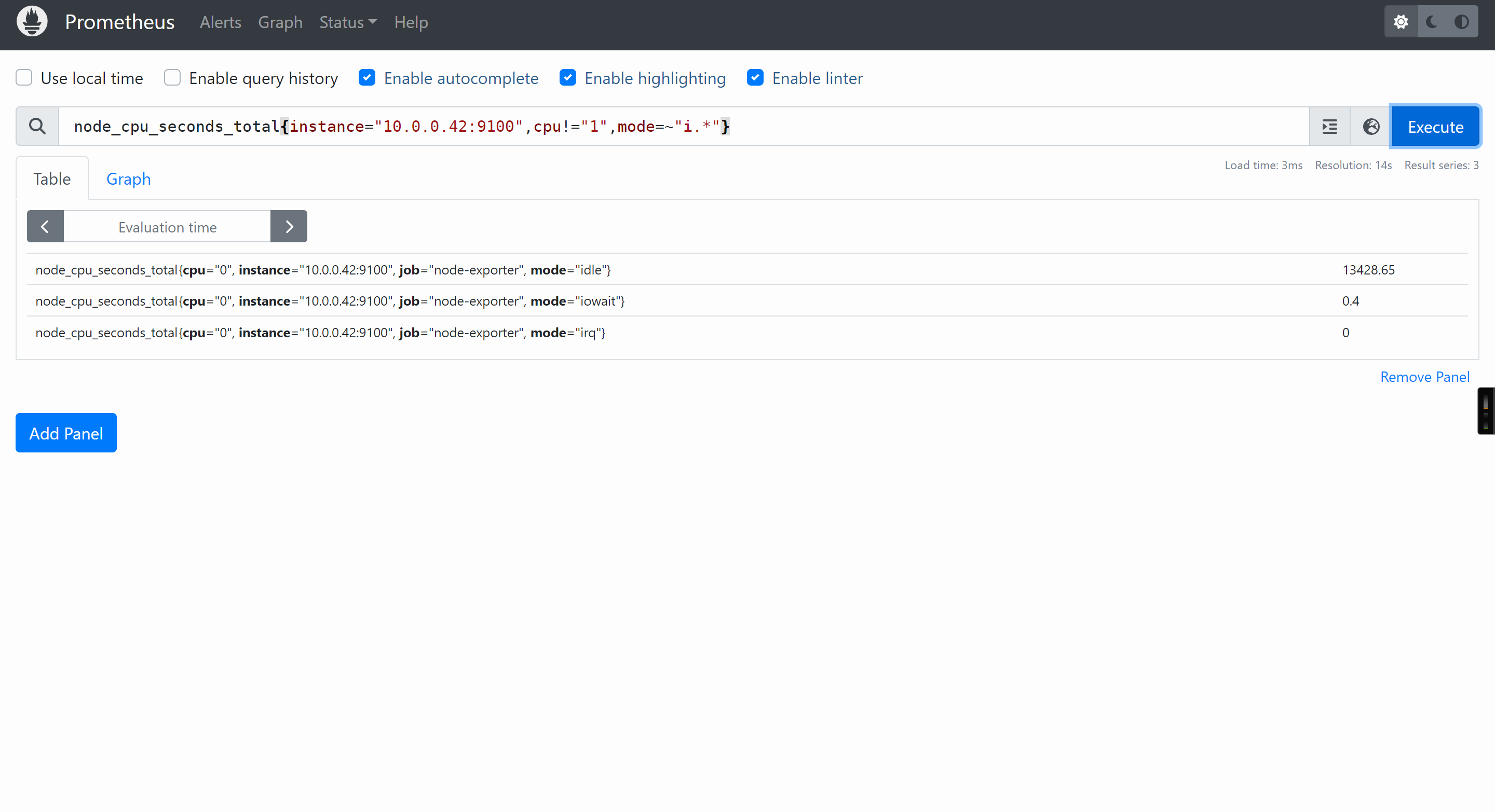Uncheck Enable highlighting option

point(567,78)
